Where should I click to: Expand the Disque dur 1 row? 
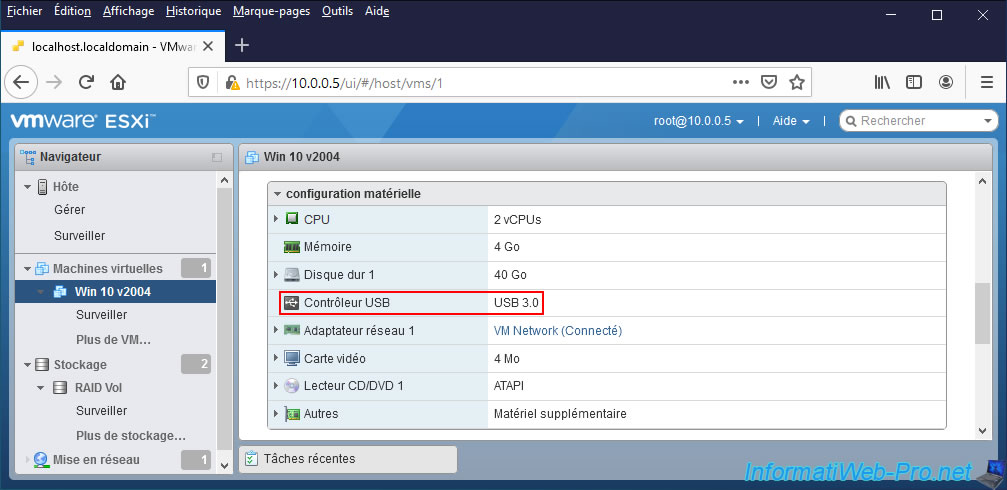[x=277, y=274]
